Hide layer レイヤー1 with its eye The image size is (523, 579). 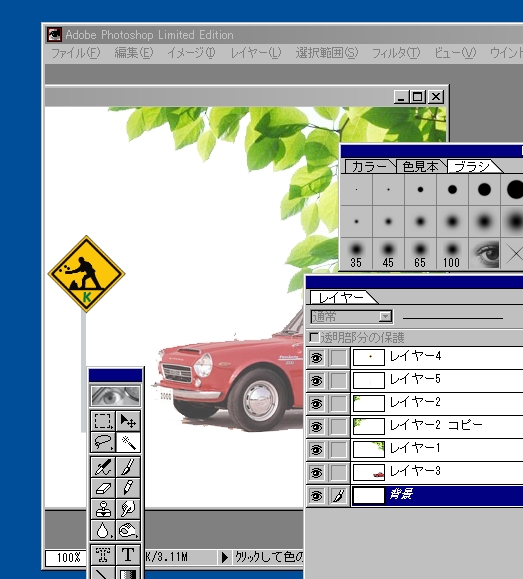(x=316, y=450)
